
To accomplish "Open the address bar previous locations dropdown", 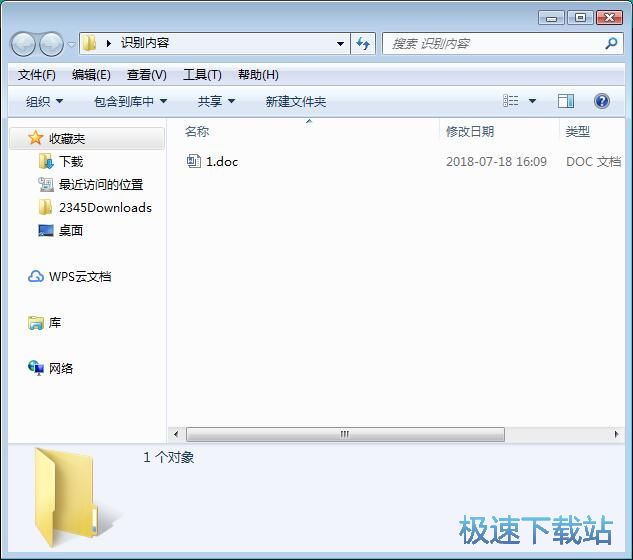I will pos(340,43).
